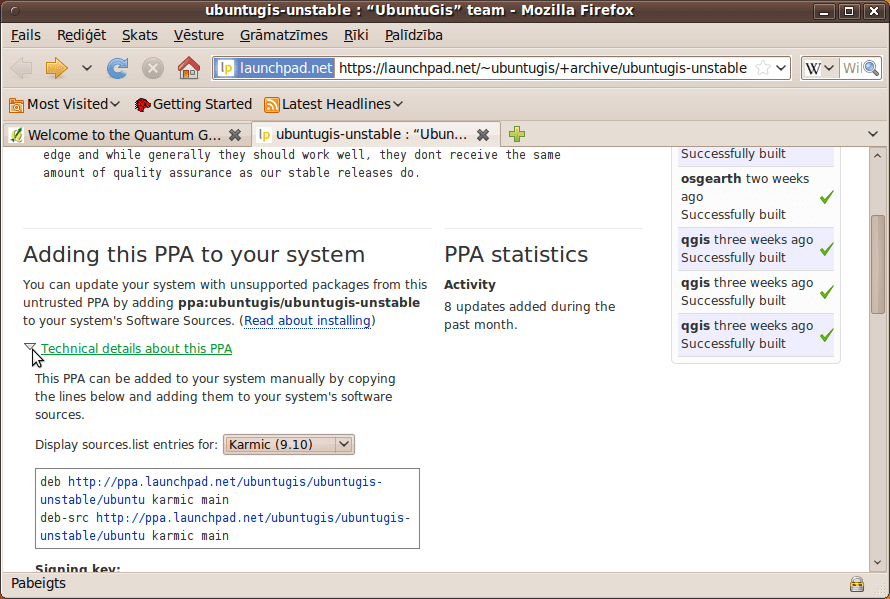Viewport: 890px width, 599px height.
Task: Open the Rīki menu
Action: [356, 35]
